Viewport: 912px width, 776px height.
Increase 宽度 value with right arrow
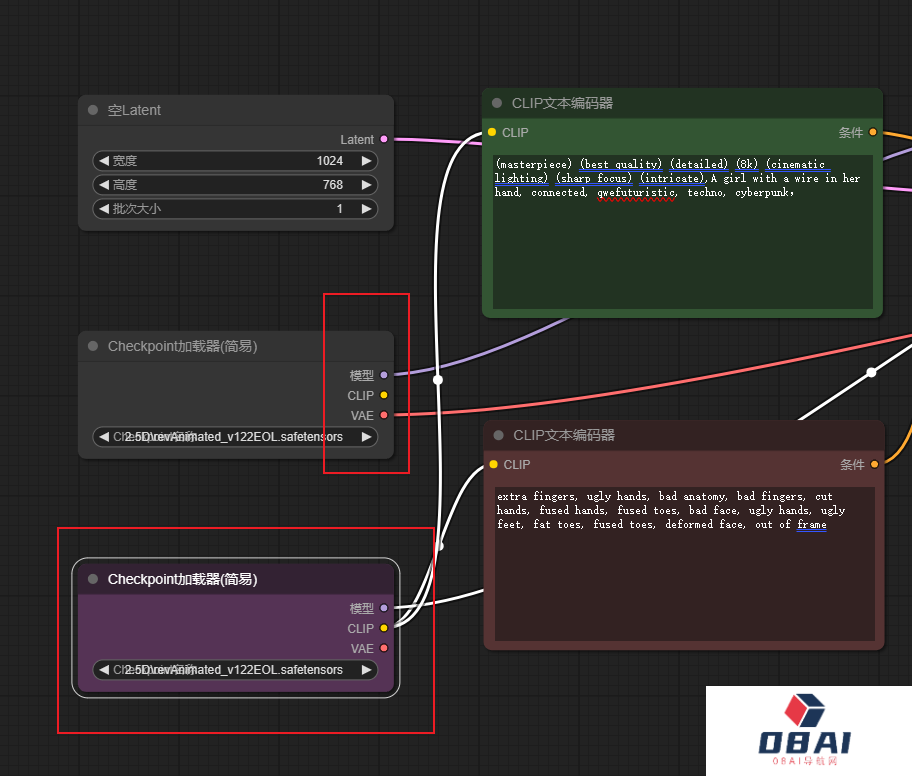[x=366, y=161]
